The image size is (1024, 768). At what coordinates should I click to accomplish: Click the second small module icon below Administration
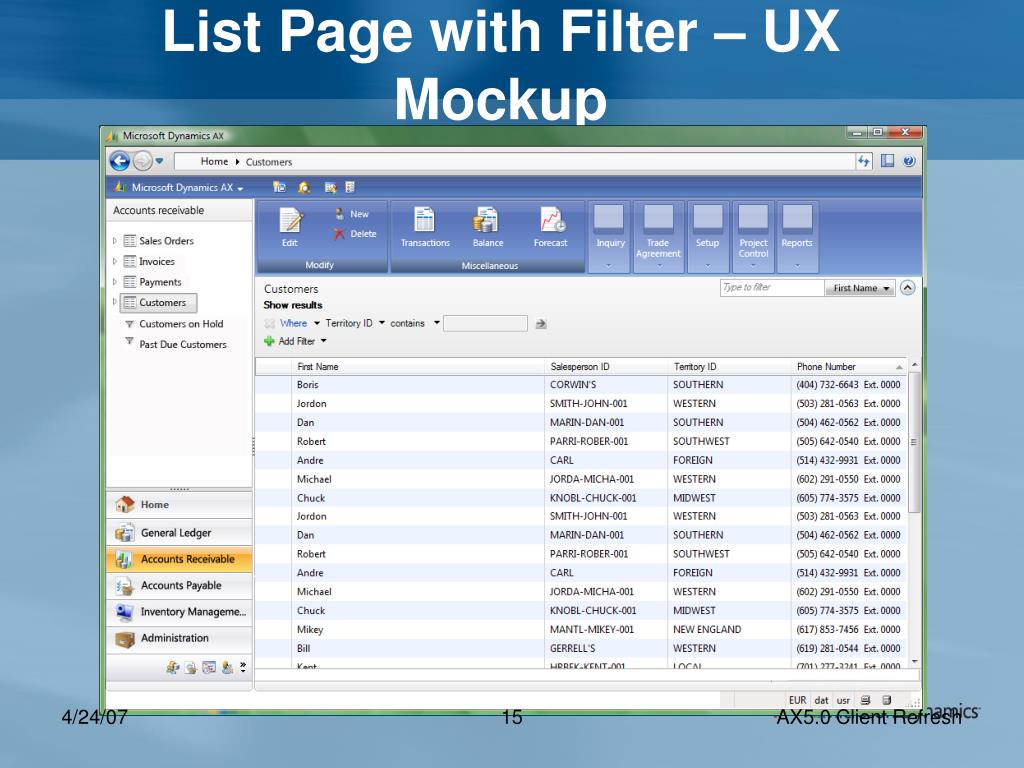coord(191,667)
